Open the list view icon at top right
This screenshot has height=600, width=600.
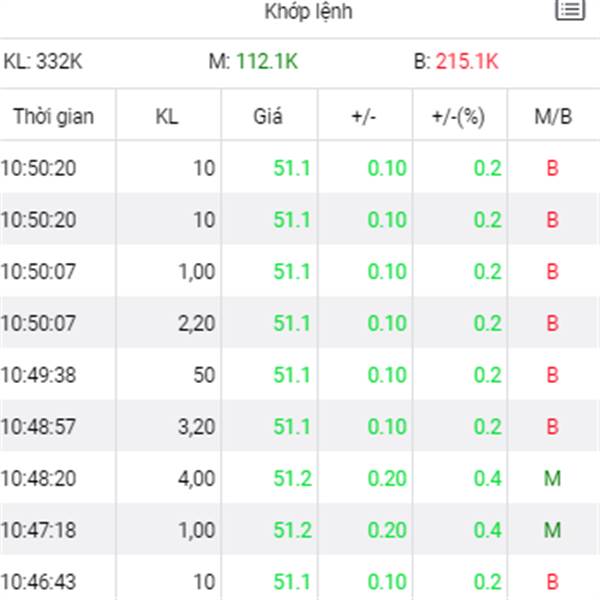pos(570,8)
